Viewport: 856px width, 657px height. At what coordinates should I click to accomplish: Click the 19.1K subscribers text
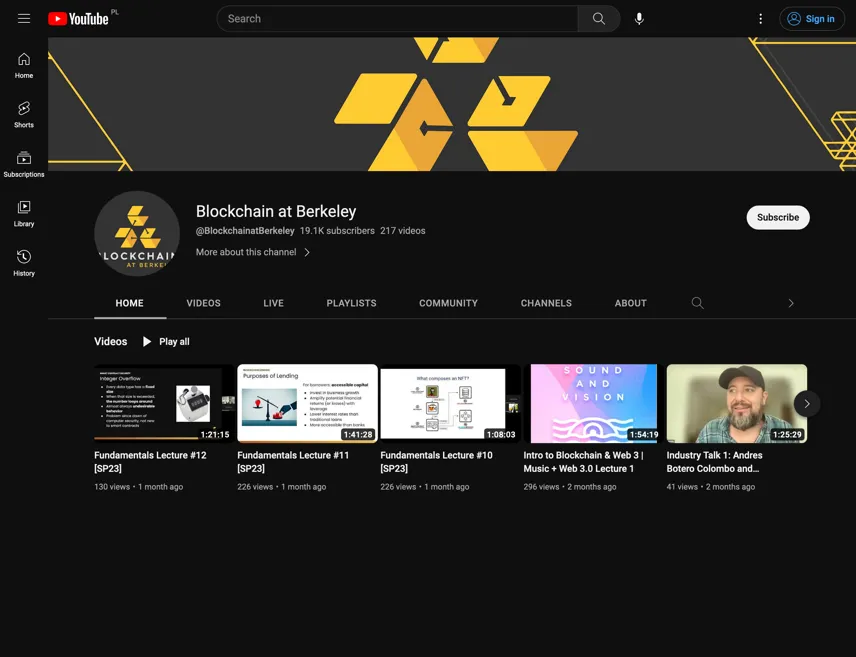click(337, 230)
